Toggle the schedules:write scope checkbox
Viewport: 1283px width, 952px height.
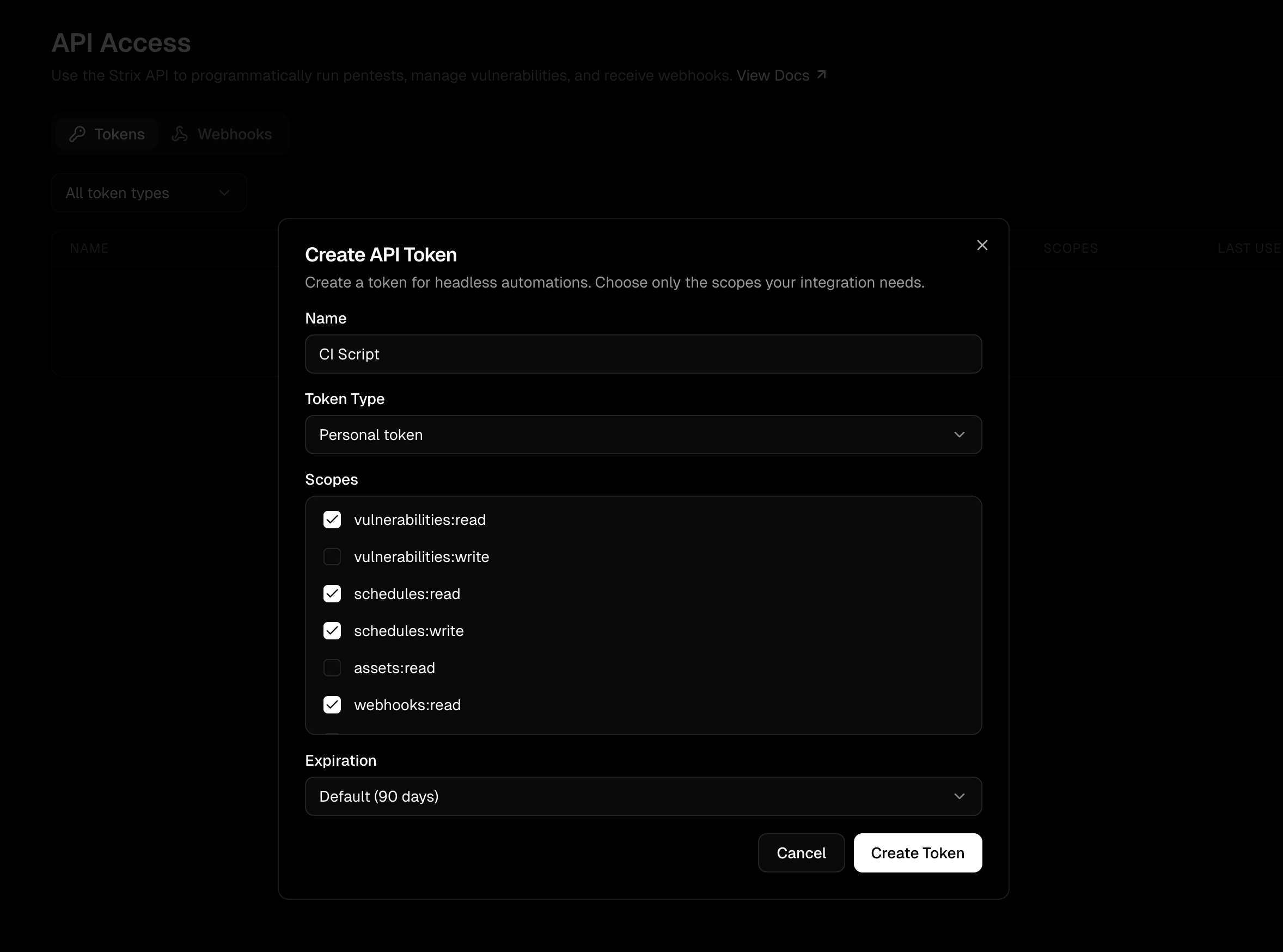tap(332, 631)
